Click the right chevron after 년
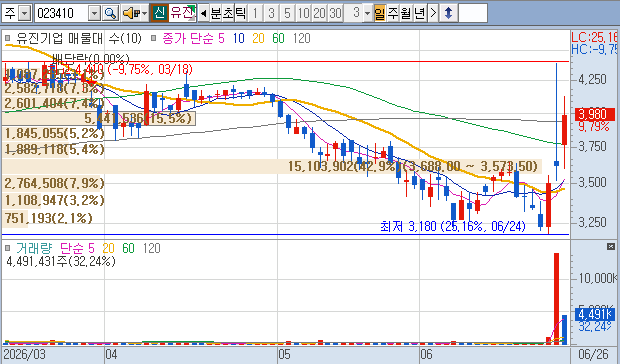Viewport: 620px width, 364px height. coord(433,13)
